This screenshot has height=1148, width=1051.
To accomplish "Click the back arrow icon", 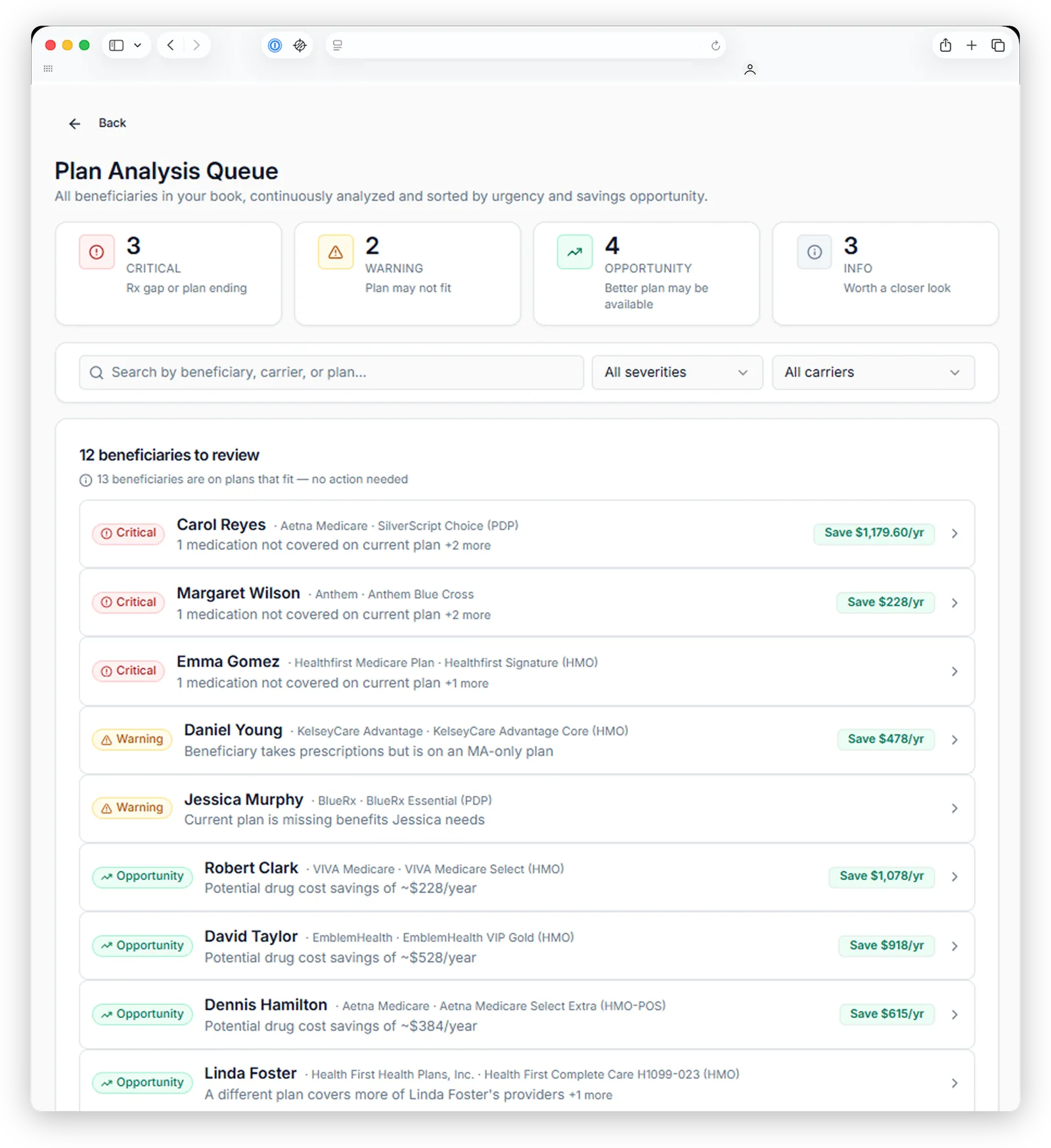I will coord(75,123).
